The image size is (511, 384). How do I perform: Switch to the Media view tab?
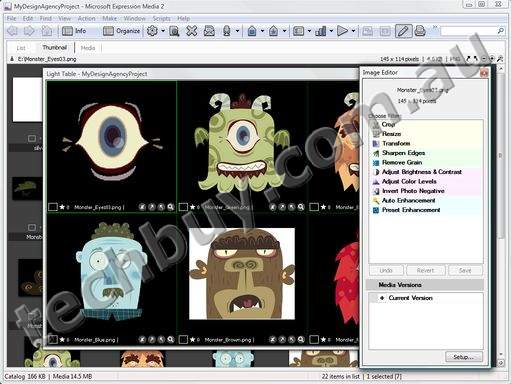[x=88, y=48]
